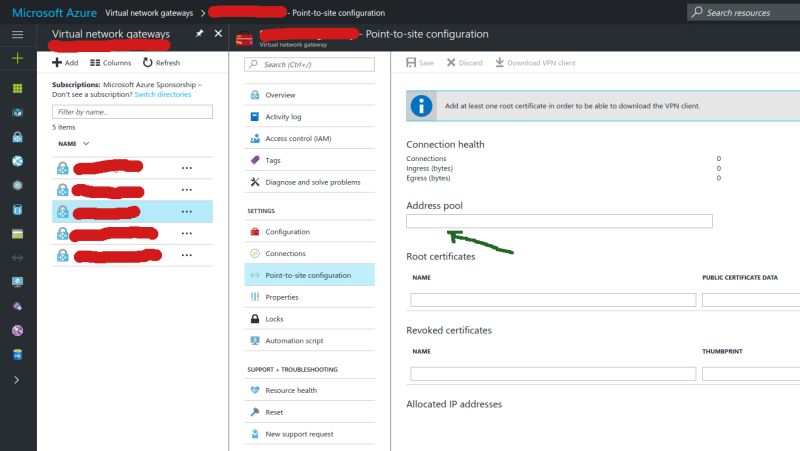Click Virtual network gateways breadcrumb
The image size is (800, 451).
149,13
